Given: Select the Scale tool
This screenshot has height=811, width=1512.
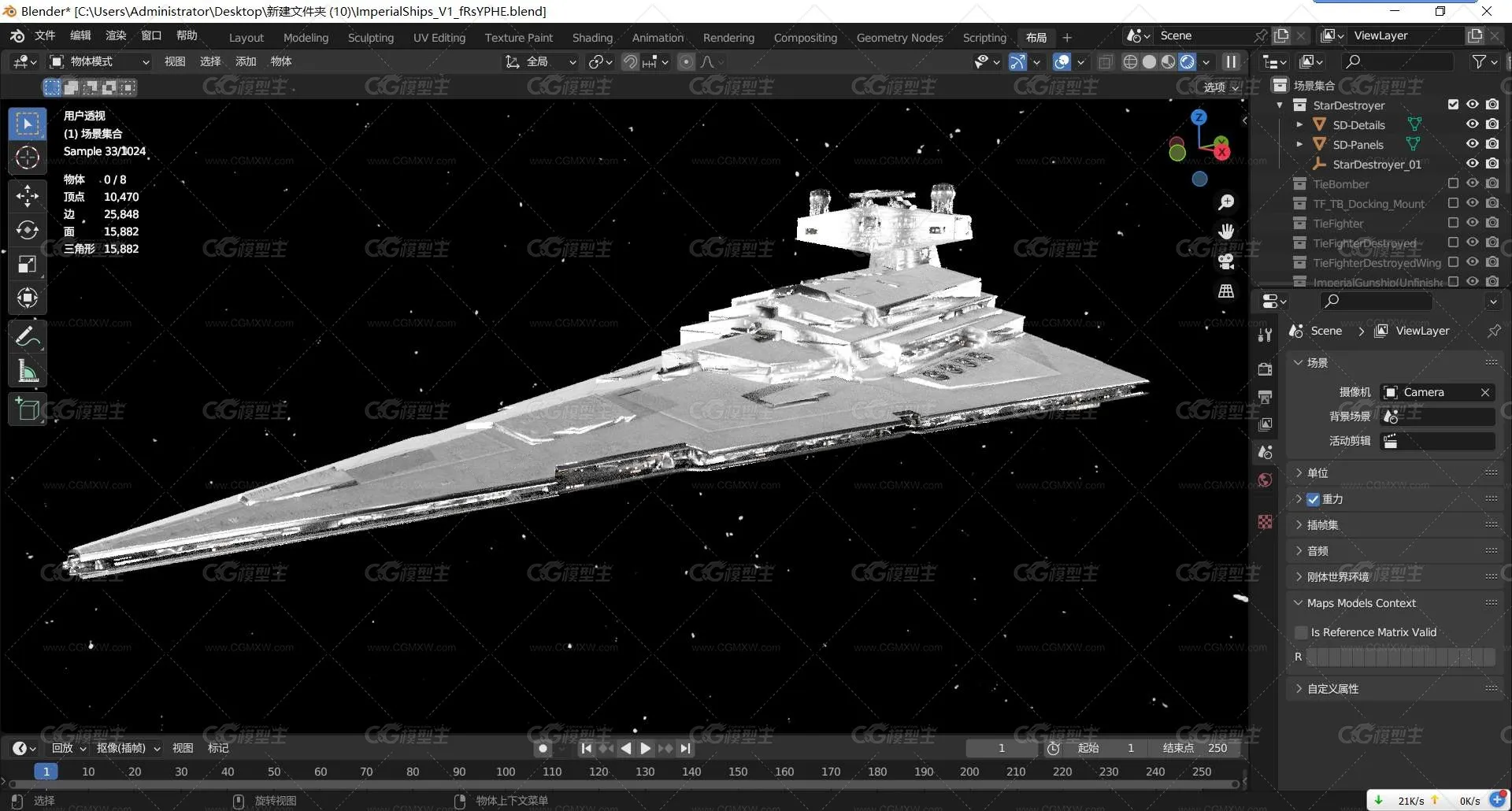Looking at the screenshot, I should coord(28,264).
